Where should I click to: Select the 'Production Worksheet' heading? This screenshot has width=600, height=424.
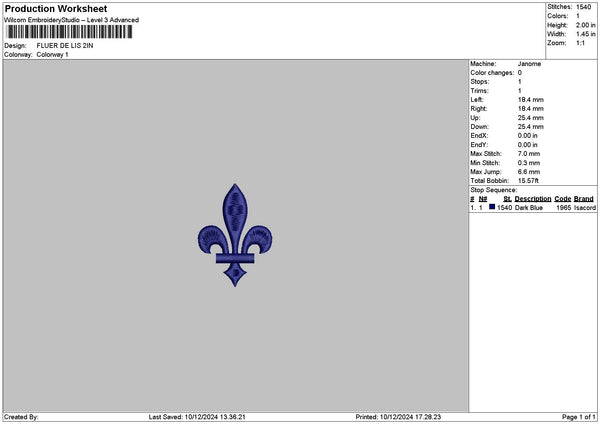coord(56,8)
